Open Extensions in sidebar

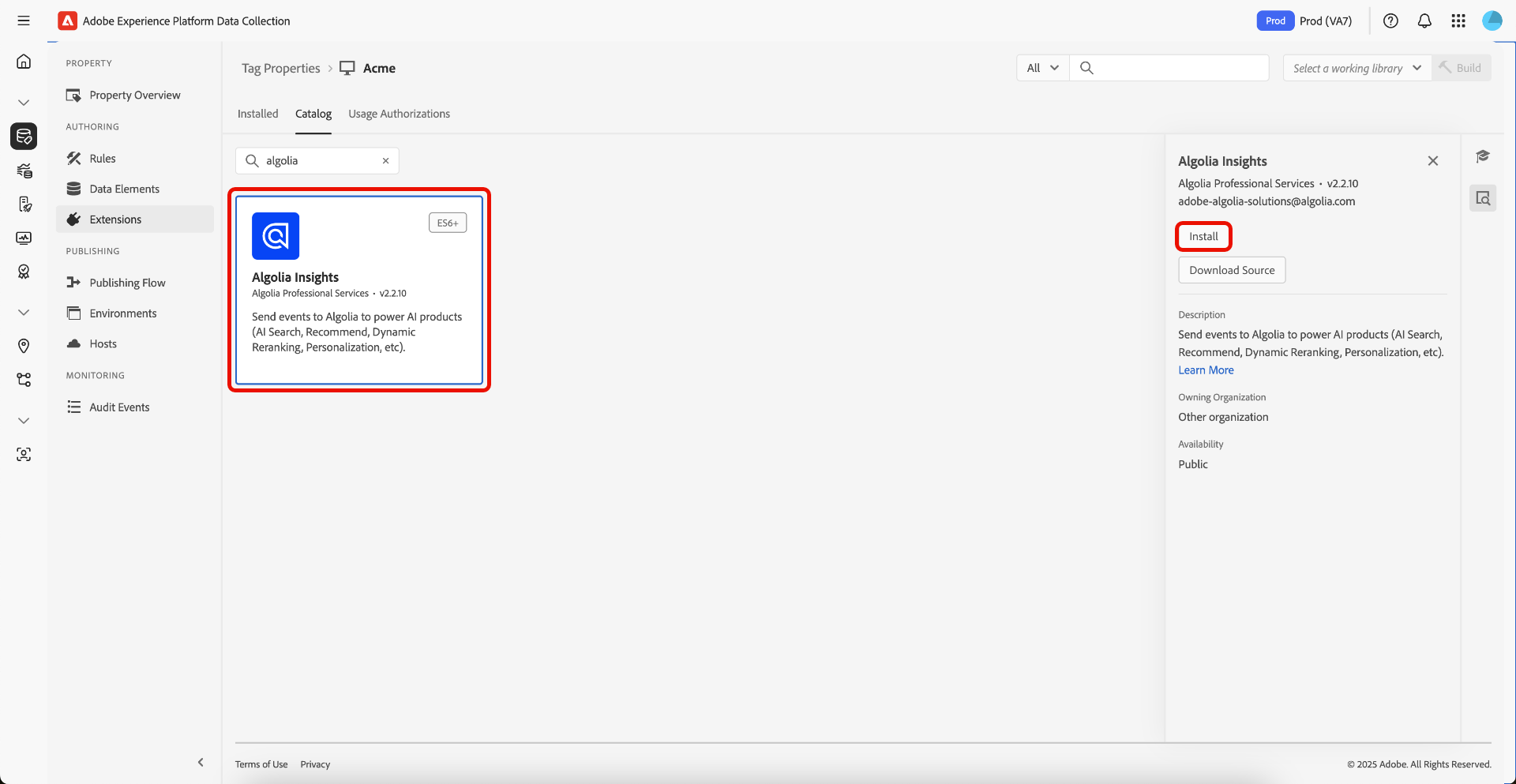click(x=135, y=219)
